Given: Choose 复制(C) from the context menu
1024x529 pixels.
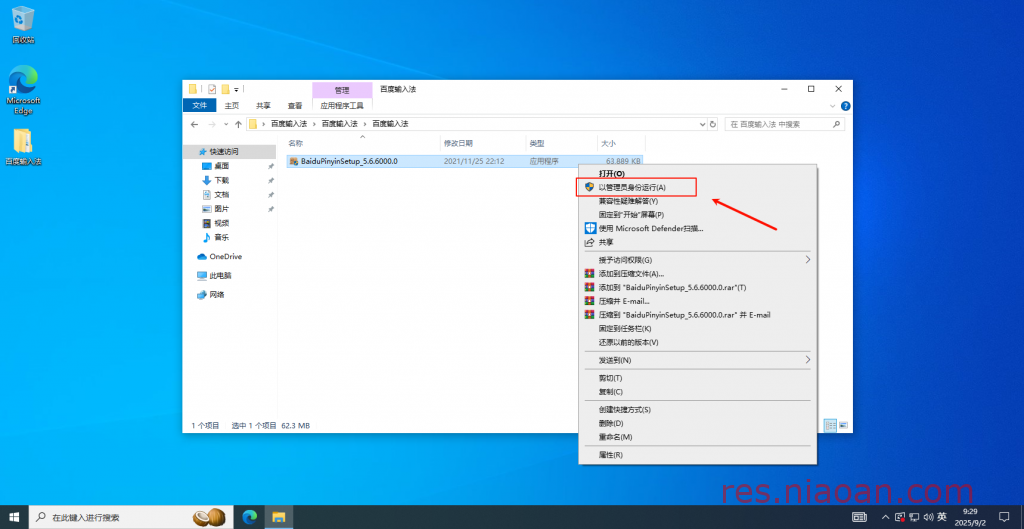Looking at the screenshot, I should (697, 392).
